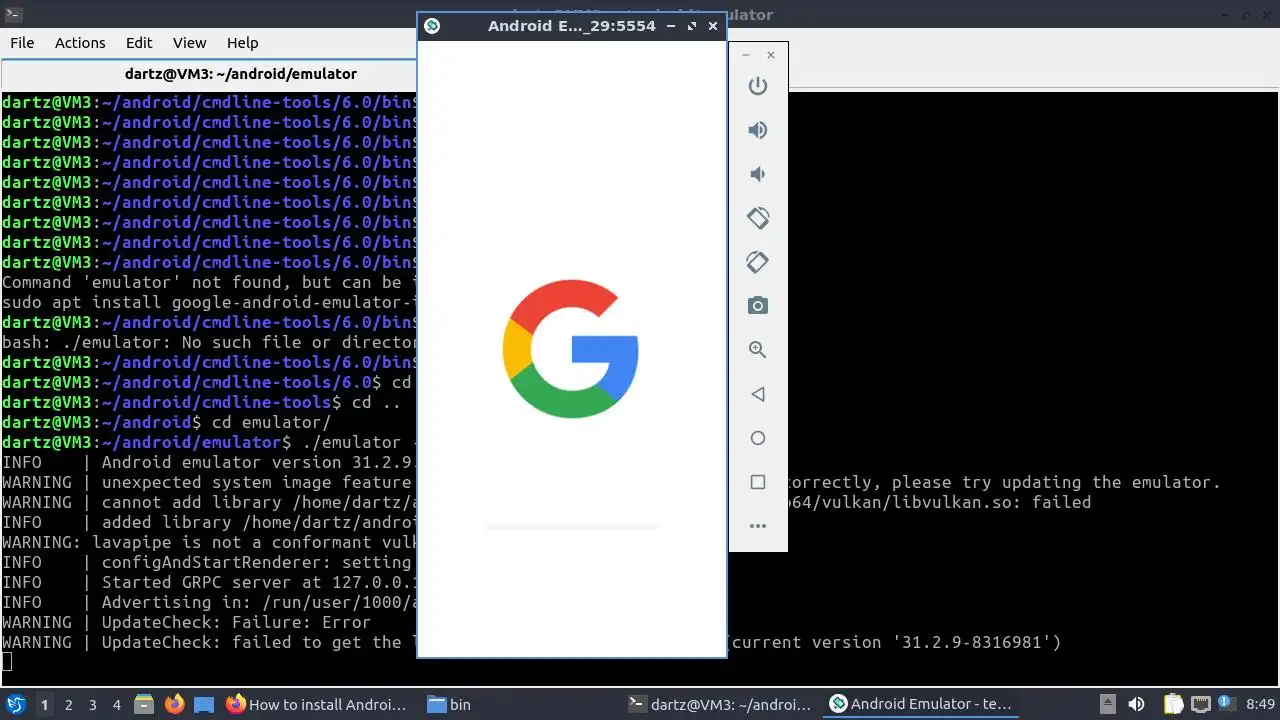Switch to virtual desktop 1
The image size is (1280, 720).
click(x=44, y=705)
